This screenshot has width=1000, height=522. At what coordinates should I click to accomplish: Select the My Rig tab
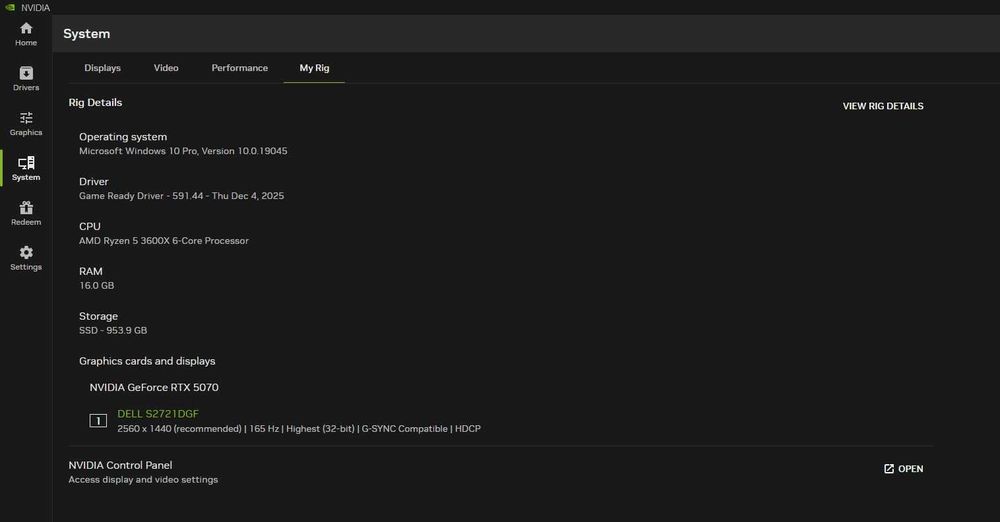314,68
